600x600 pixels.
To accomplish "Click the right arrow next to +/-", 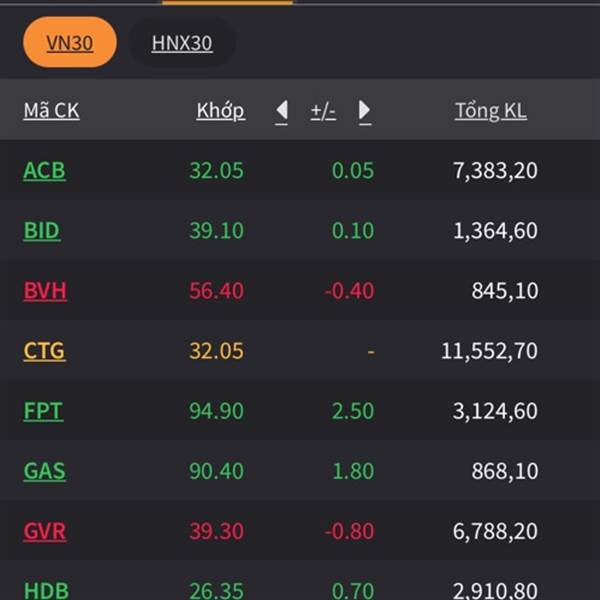I will pos(365,111).
